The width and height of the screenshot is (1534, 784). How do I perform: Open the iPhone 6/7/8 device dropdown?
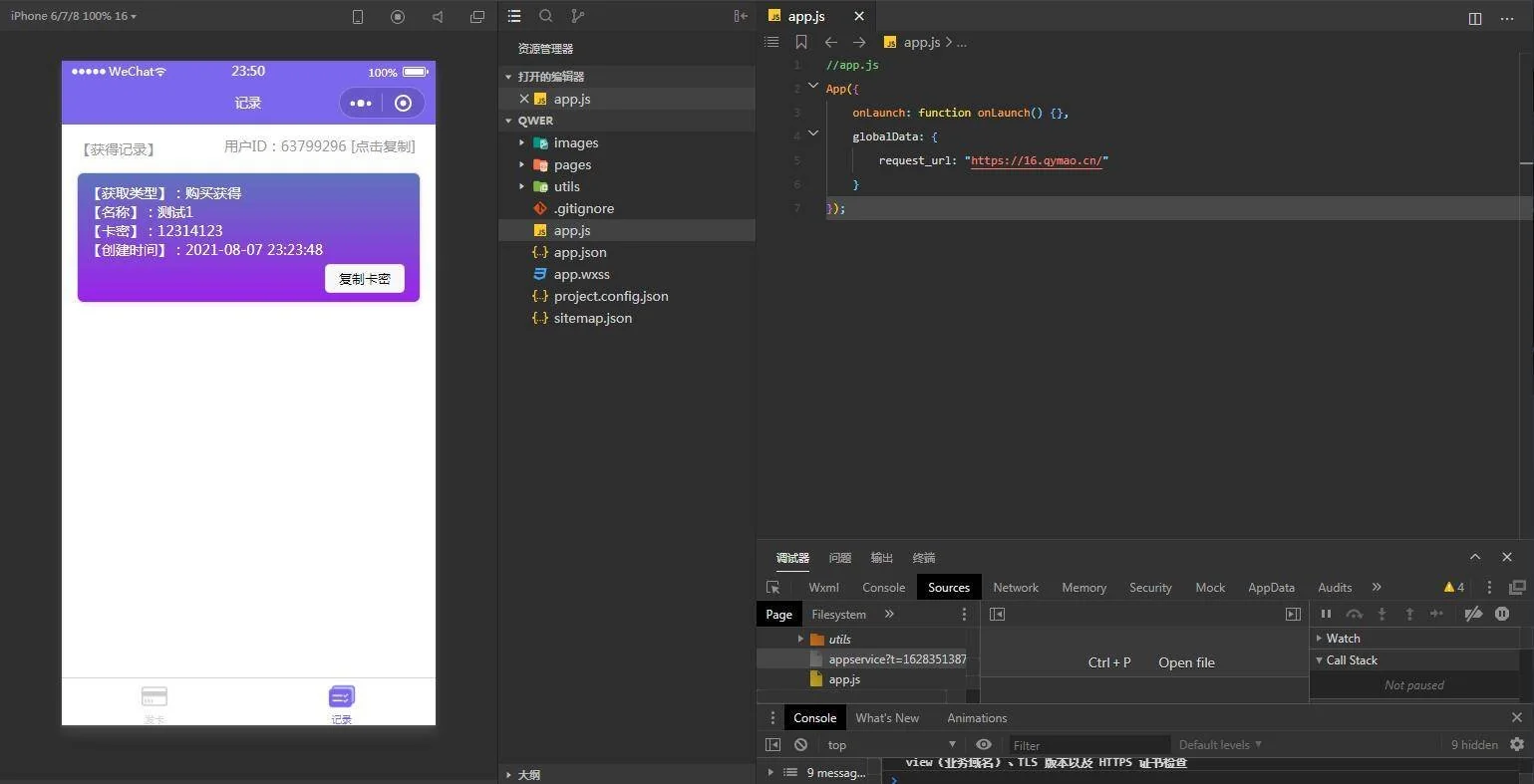pyautogui.click(x=74, y=16)
